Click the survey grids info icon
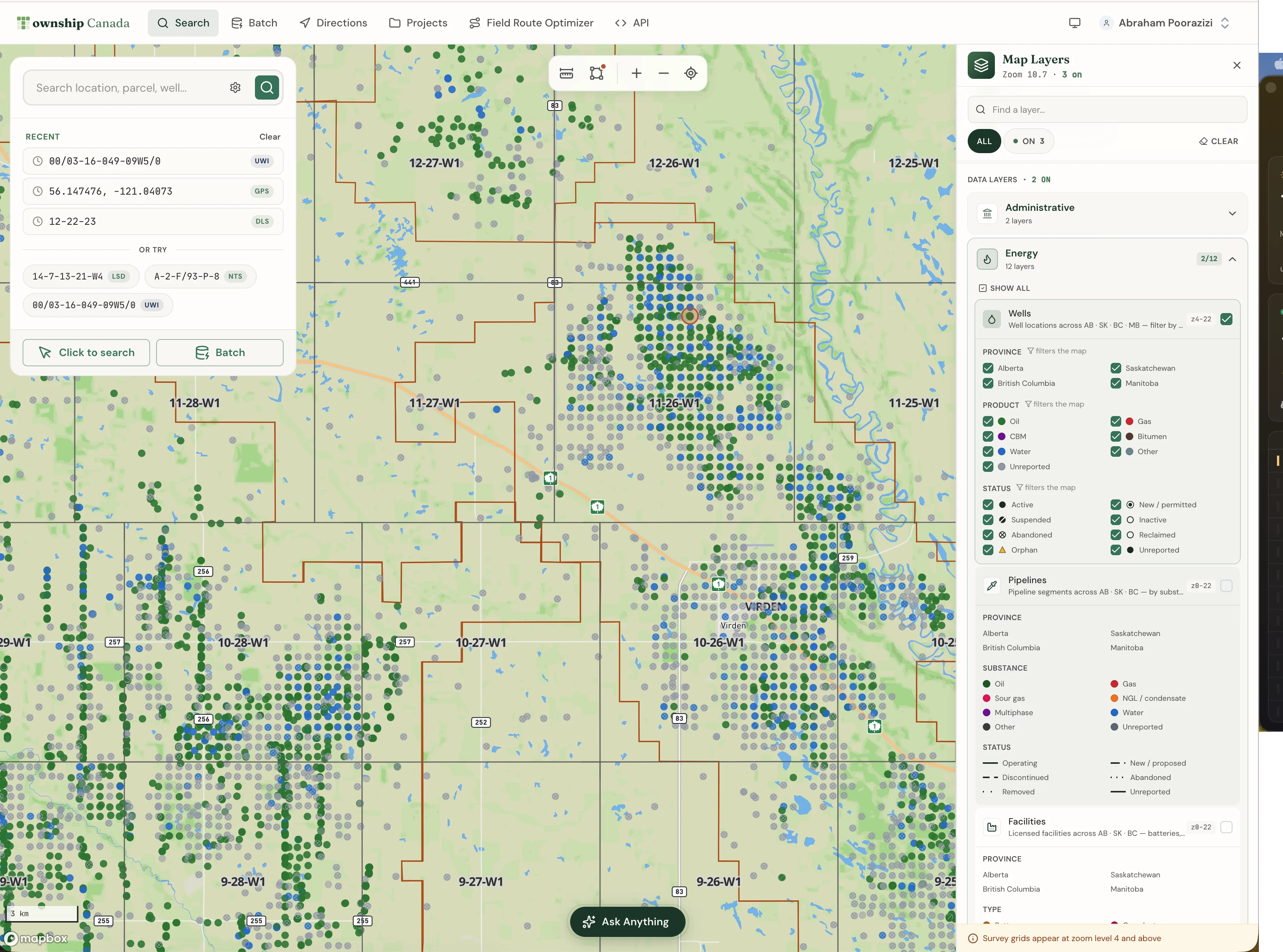The height and width of the screenshot is (952, 1283). point(973,938)
